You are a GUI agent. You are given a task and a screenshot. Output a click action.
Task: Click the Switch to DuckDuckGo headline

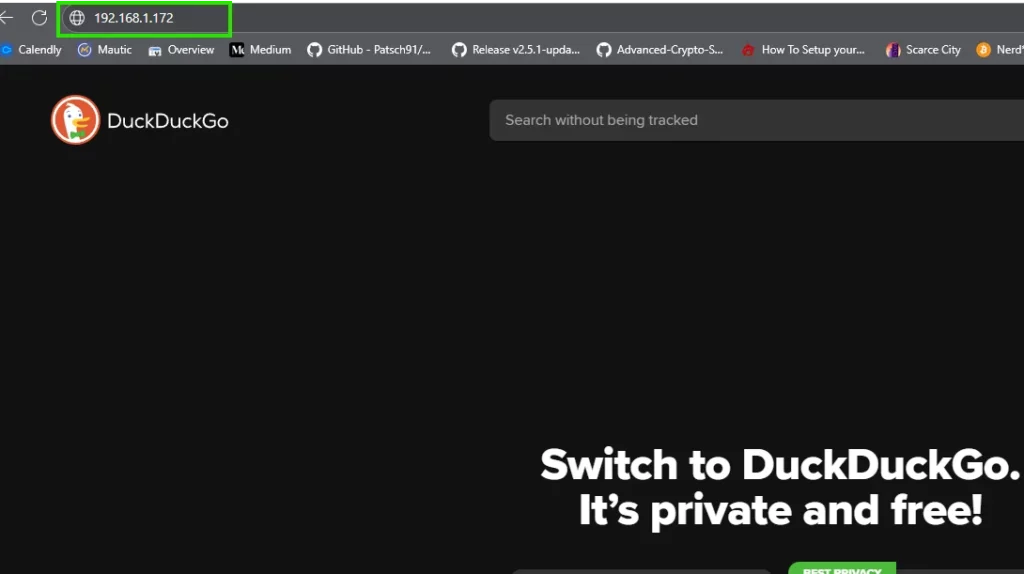[780, 465]
